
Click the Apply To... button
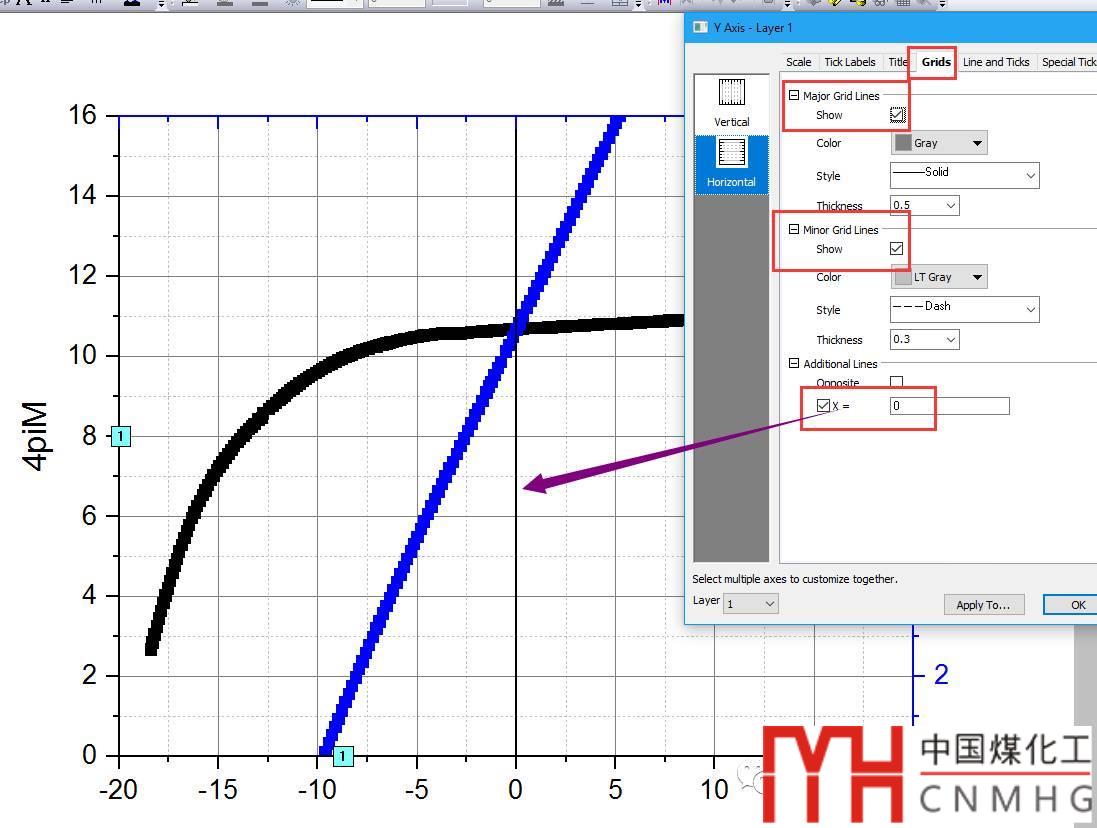[982, 604]
